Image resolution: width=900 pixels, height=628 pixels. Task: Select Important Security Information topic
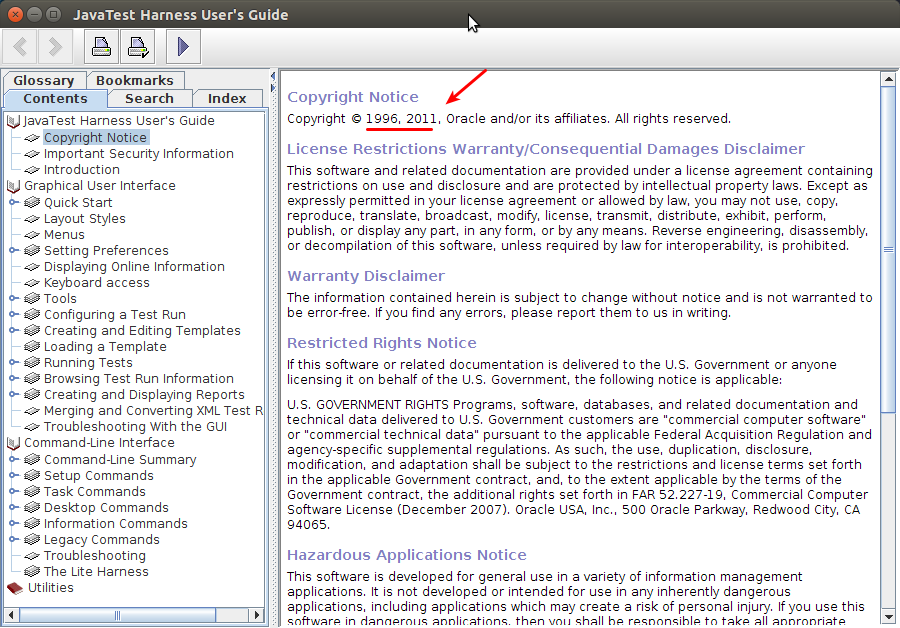coord(138,154)
